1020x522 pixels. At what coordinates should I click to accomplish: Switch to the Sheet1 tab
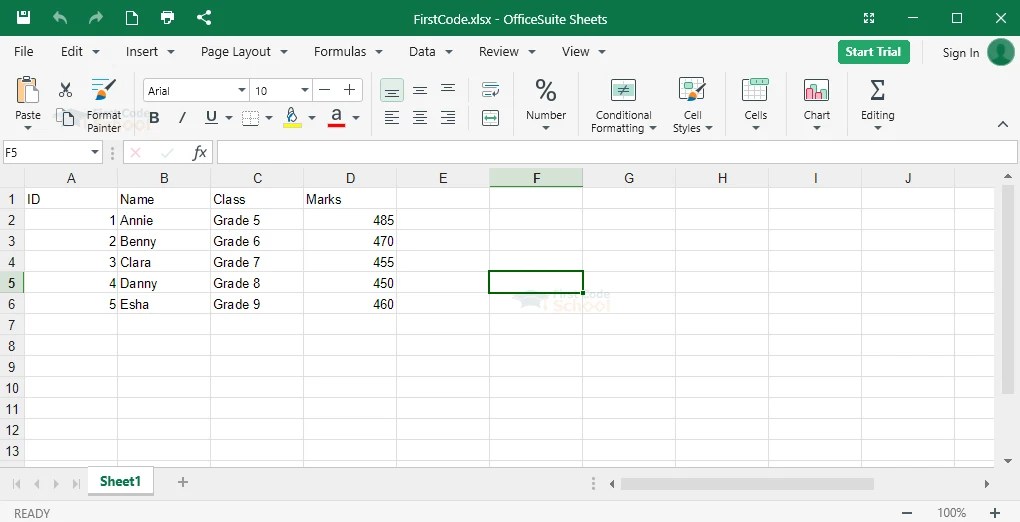tap(120, 481)
